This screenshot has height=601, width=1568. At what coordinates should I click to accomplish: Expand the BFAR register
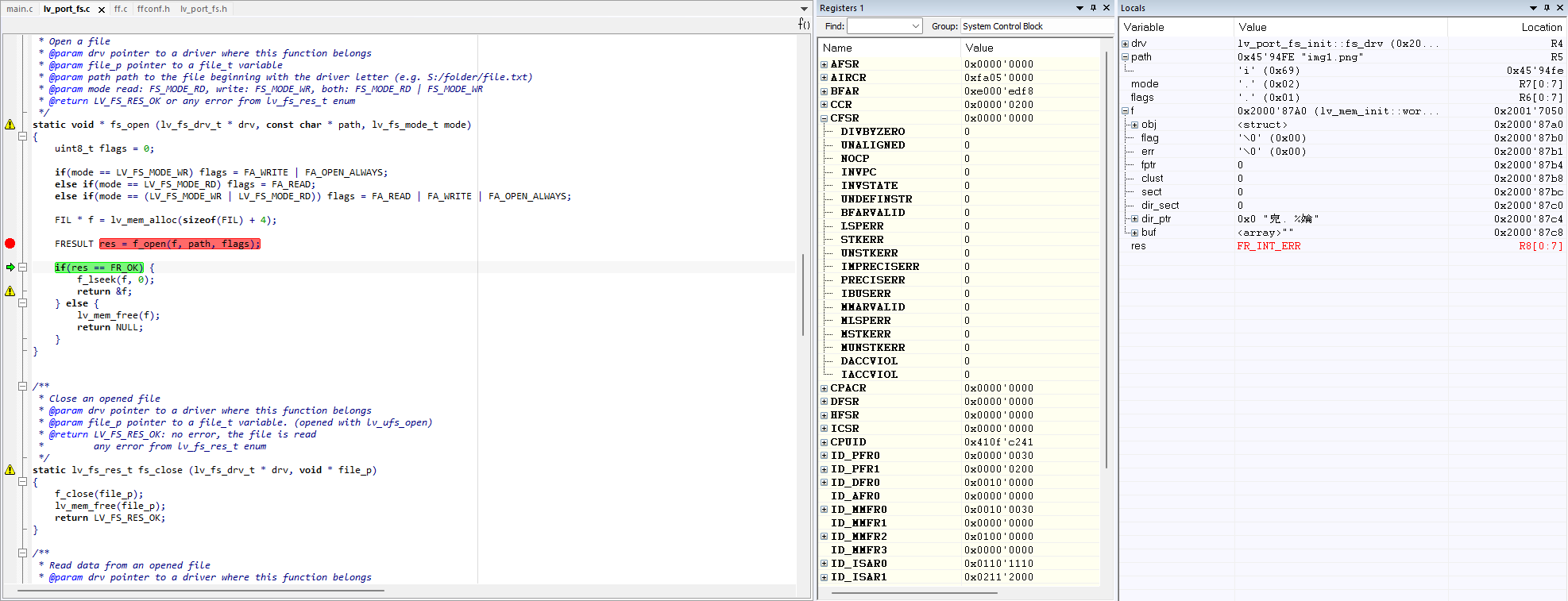[825, 91]
